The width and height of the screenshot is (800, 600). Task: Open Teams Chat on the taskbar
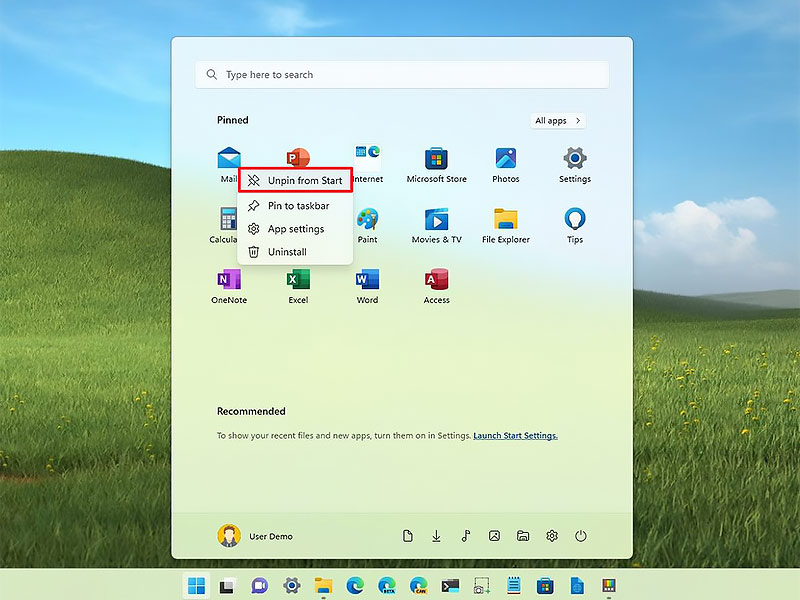point(259,585)
